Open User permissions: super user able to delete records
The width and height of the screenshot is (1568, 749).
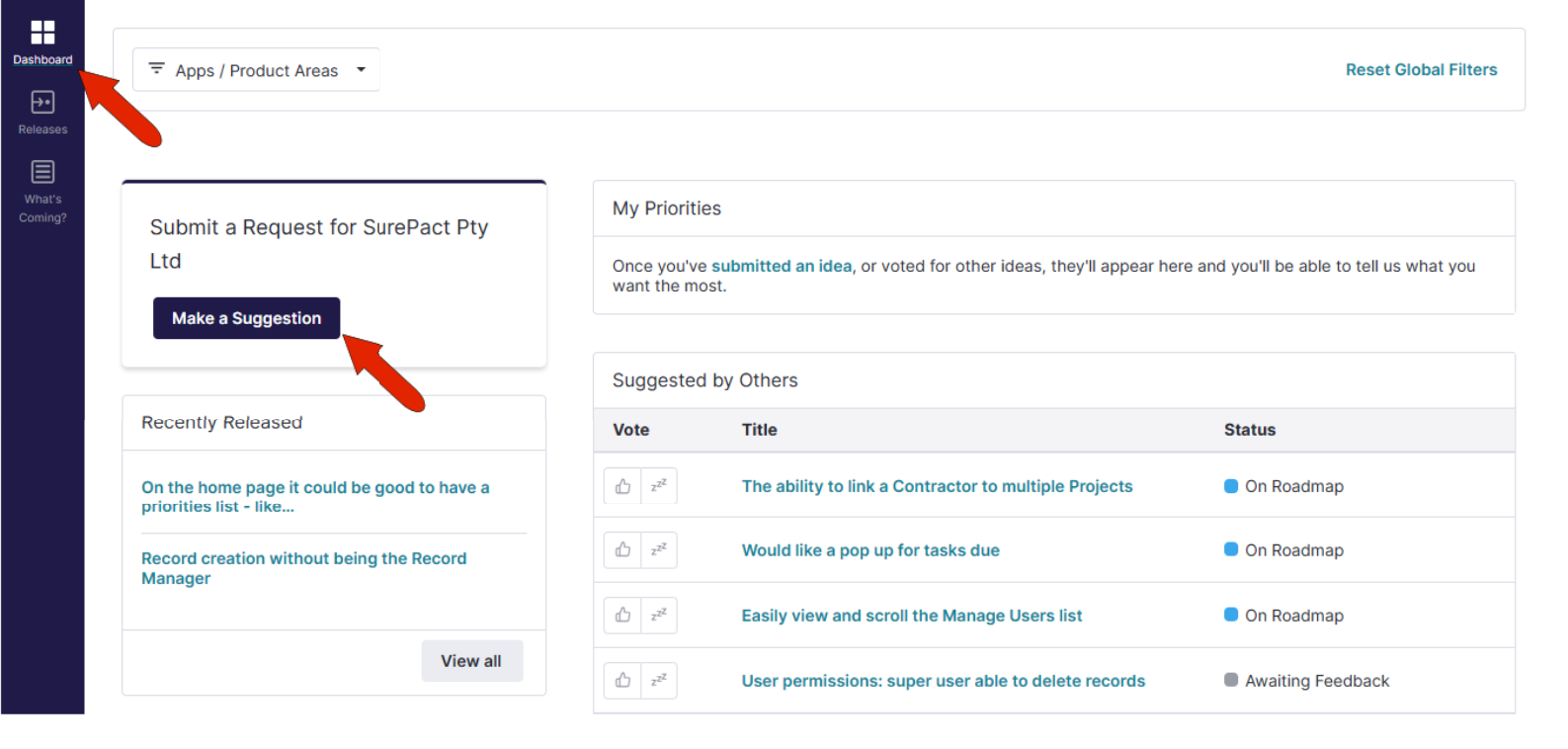[x=944, y=681]
